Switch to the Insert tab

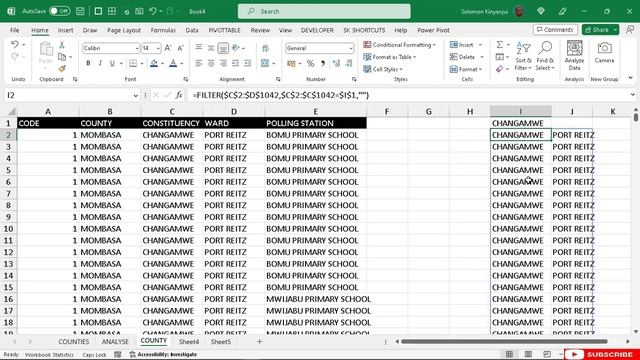[65, 30]
